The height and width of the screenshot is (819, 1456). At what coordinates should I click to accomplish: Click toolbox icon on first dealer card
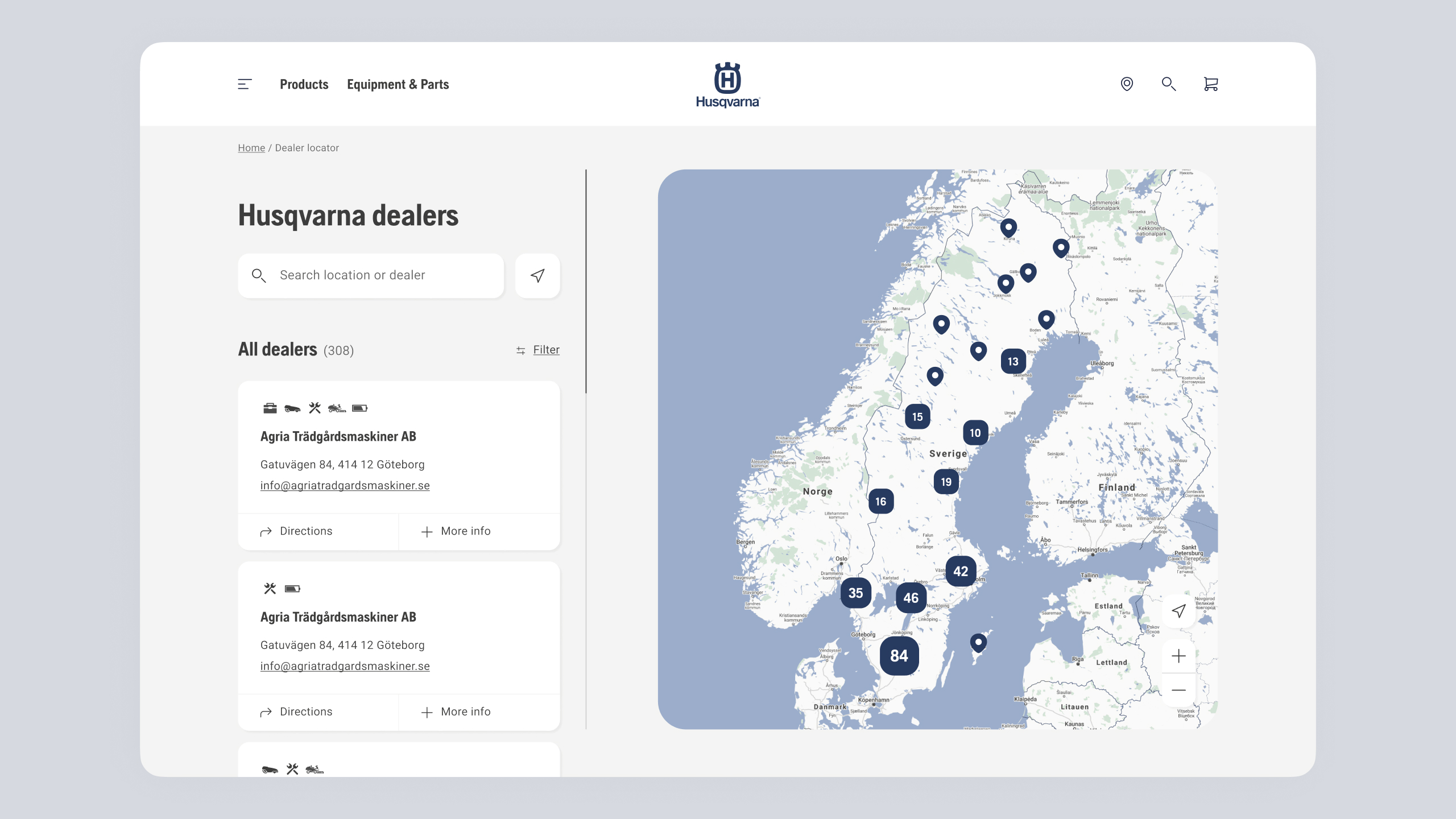(270, 408)
